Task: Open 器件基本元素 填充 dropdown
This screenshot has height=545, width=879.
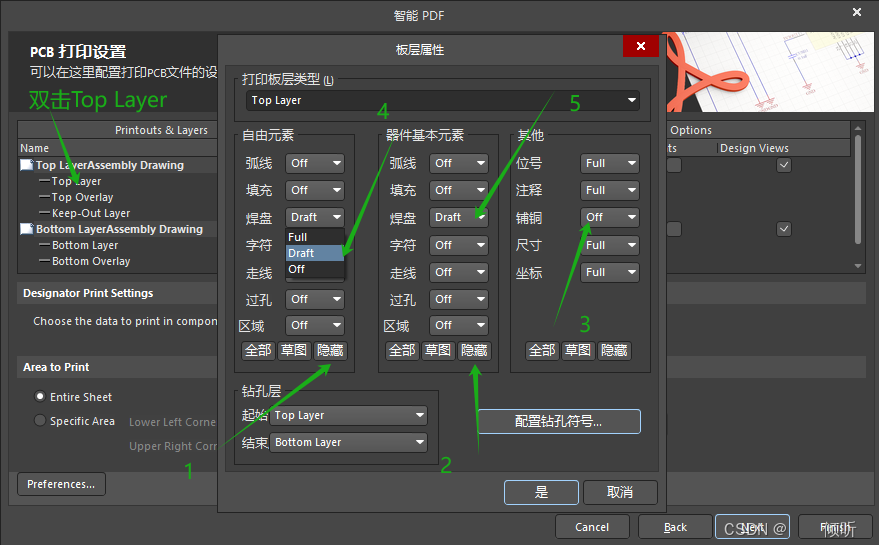Action: click(459, 190)
